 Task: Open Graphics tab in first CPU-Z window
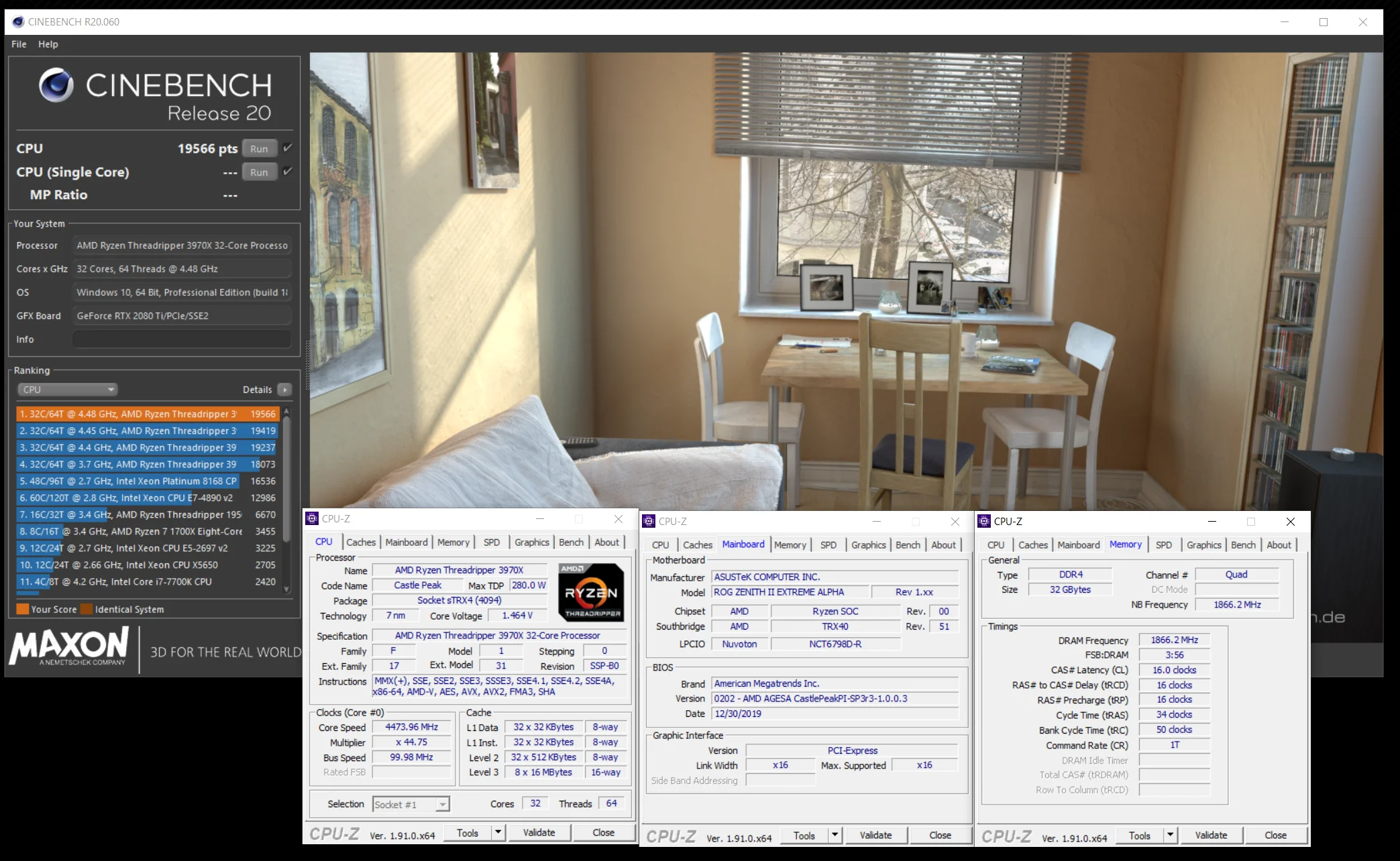[532, 542]
